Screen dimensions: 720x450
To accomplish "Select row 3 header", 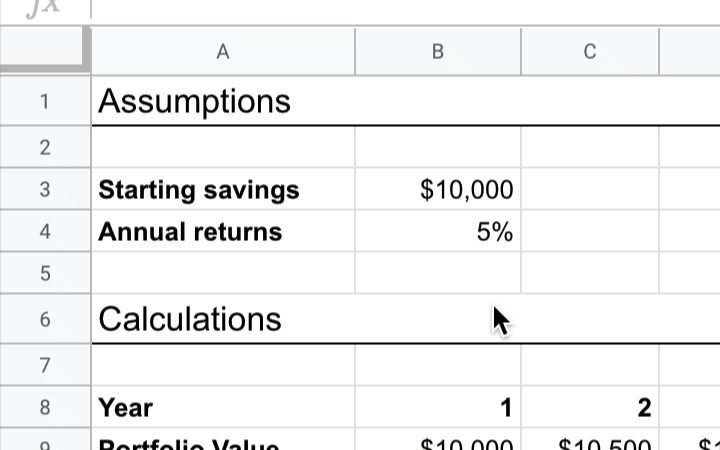I will pos(45,189).
